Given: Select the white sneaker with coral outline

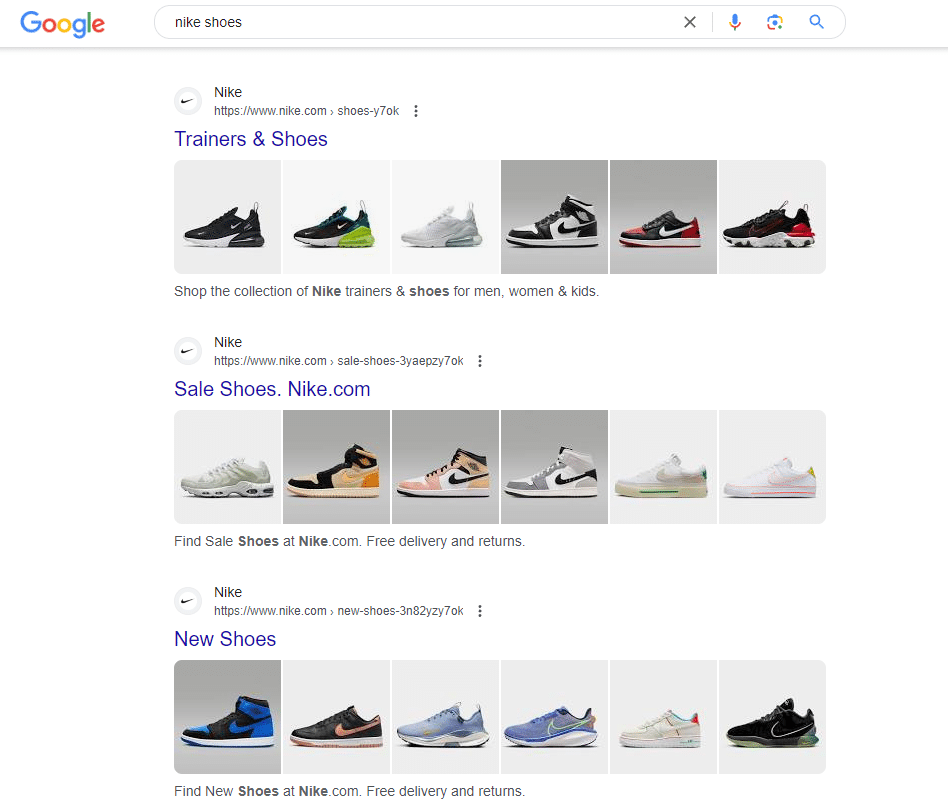Looking at the screenshot, I should point(772,467).
